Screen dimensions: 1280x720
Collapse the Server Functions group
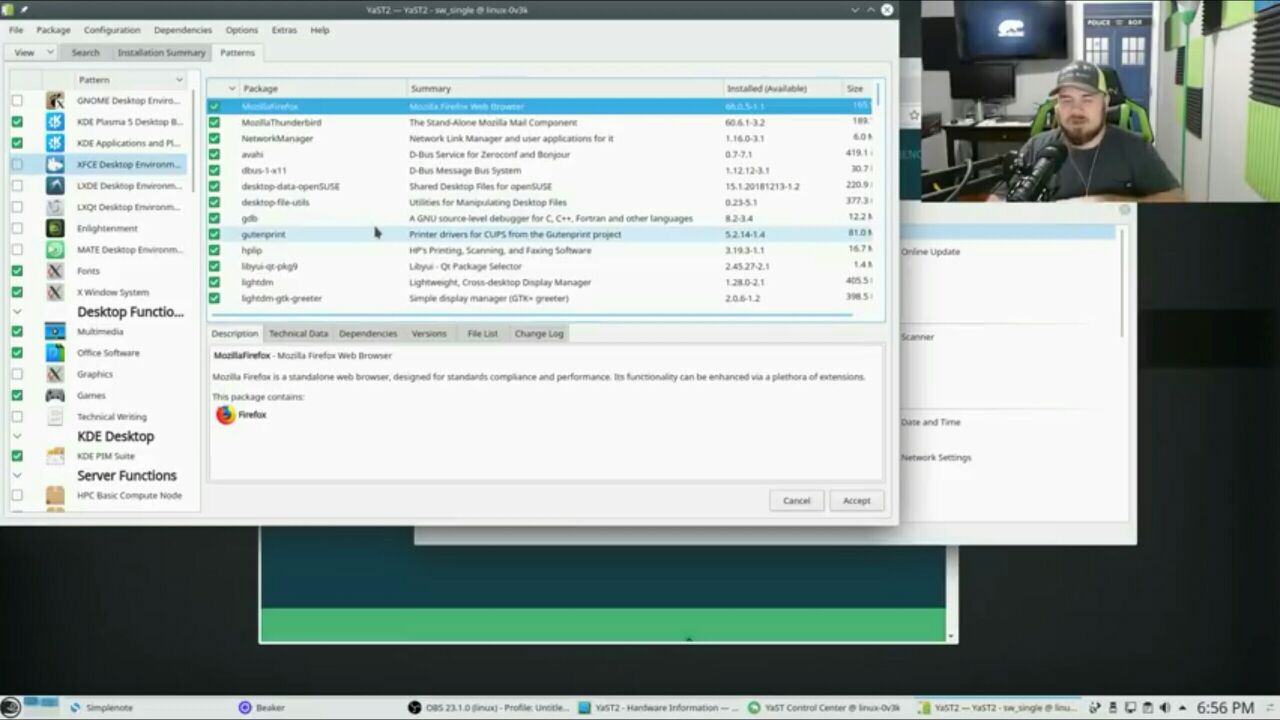coord(17,476)
